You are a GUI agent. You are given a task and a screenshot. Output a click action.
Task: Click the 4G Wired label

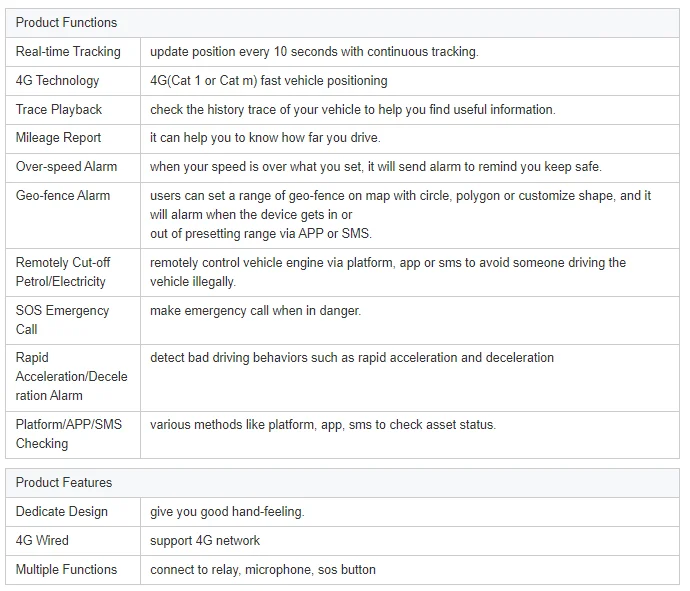pyautogui.click(x=42, y=540)
